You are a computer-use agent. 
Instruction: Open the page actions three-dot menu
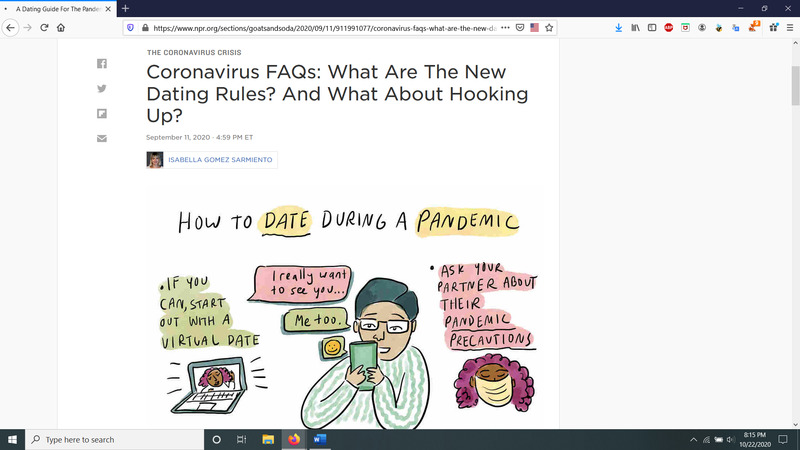point(507,27)
